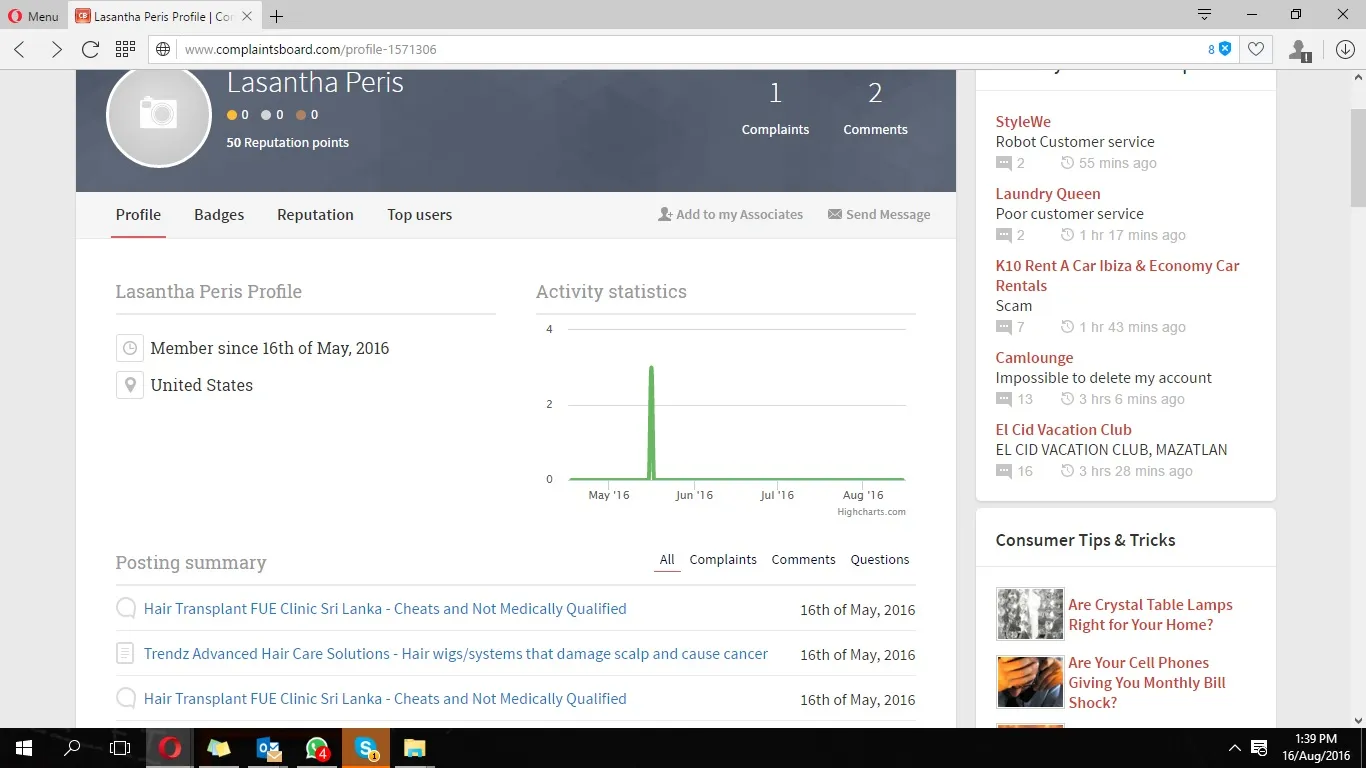Filter posting summary by Comments

[x=803, y=560]
